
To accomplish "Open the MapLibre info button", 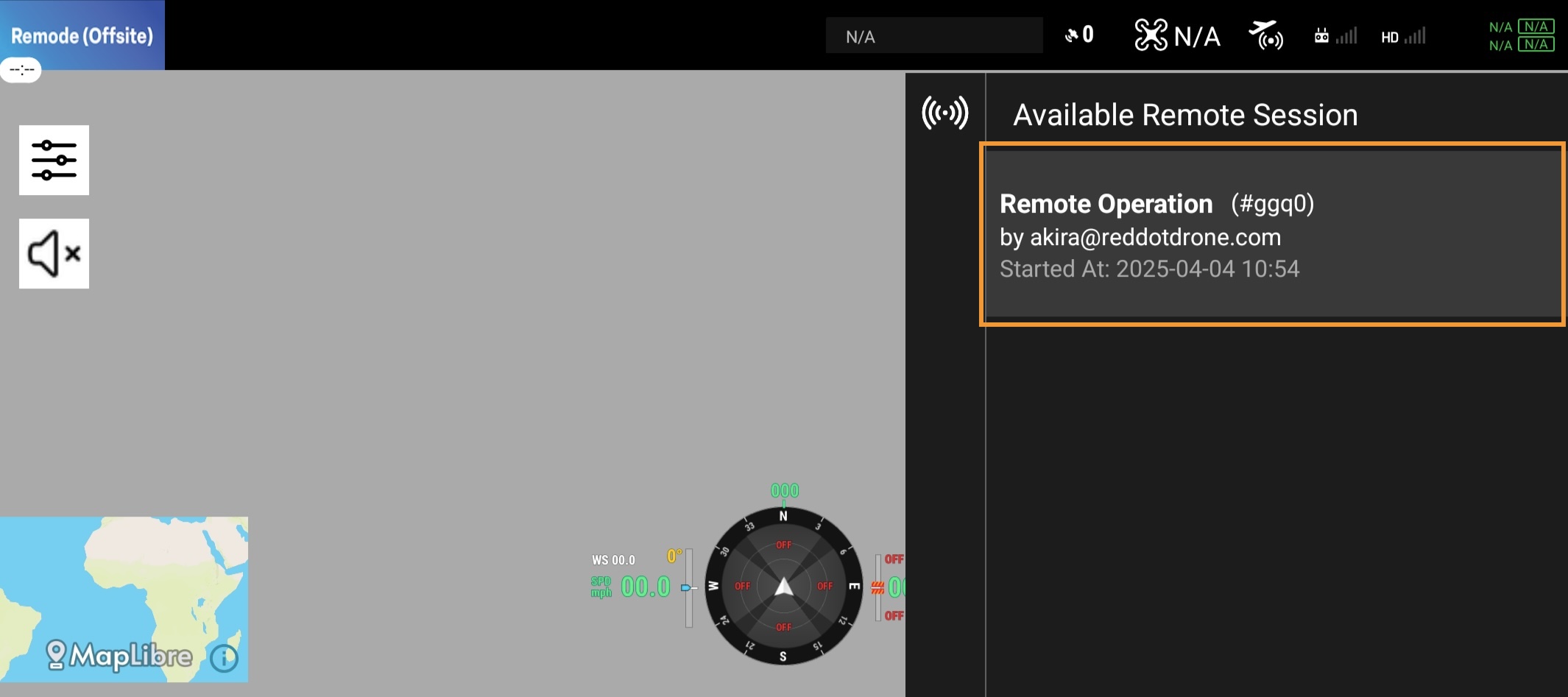I will 225,658.
